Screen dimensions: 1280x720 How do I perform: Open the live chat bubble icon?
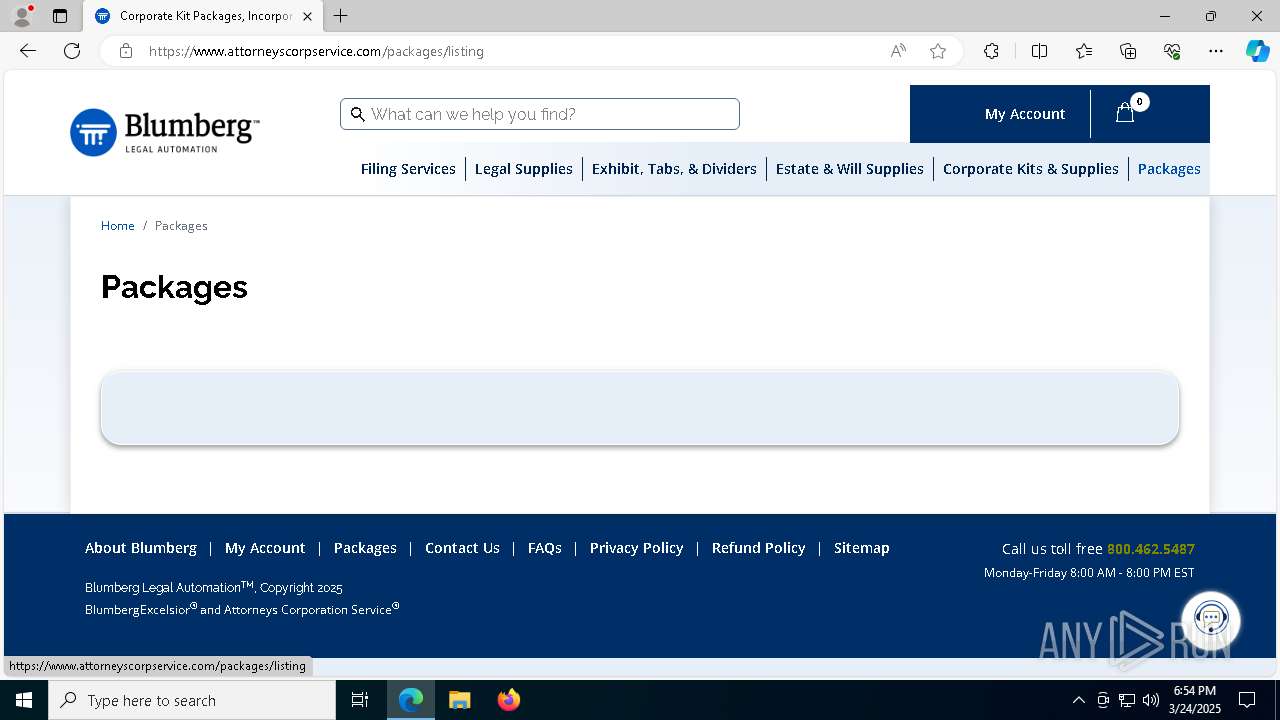click(x=1210, y=620)
